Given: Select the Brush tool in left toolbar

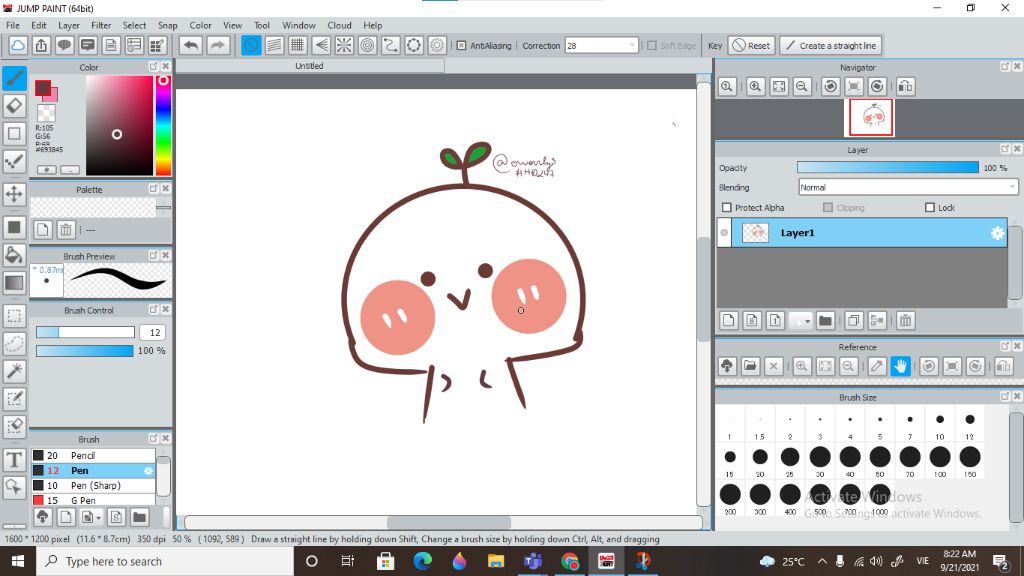Looking at the screenshot, I should tap(14, 78).
